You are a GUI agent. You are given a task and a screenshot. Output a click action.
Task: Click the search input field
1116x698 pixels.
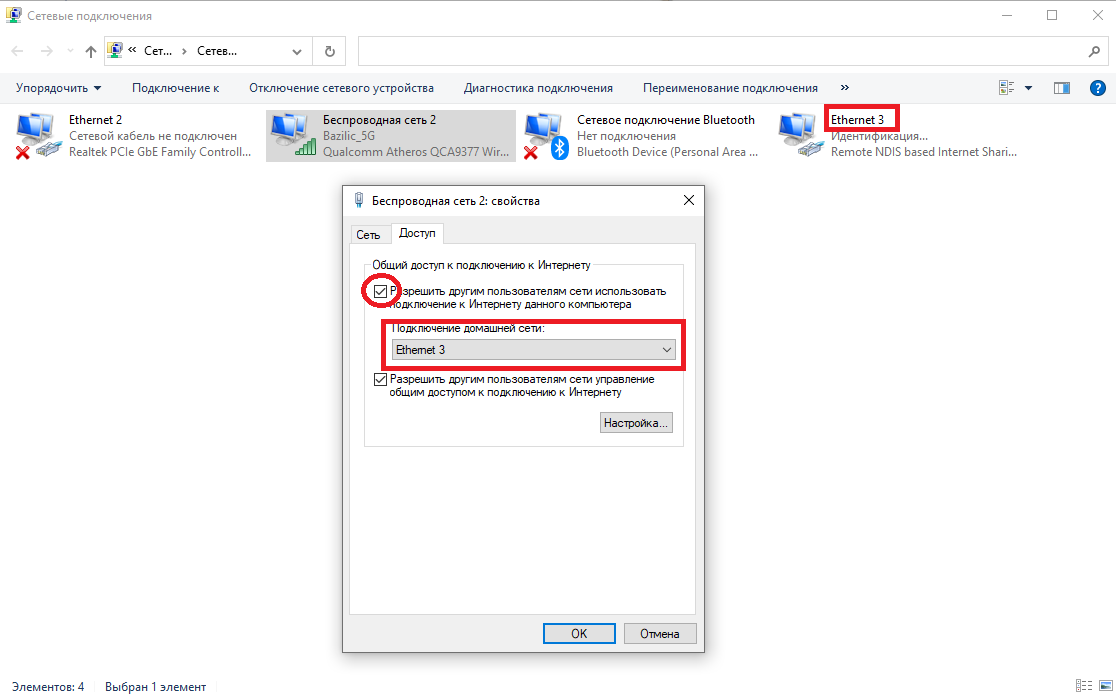point(720,51)
